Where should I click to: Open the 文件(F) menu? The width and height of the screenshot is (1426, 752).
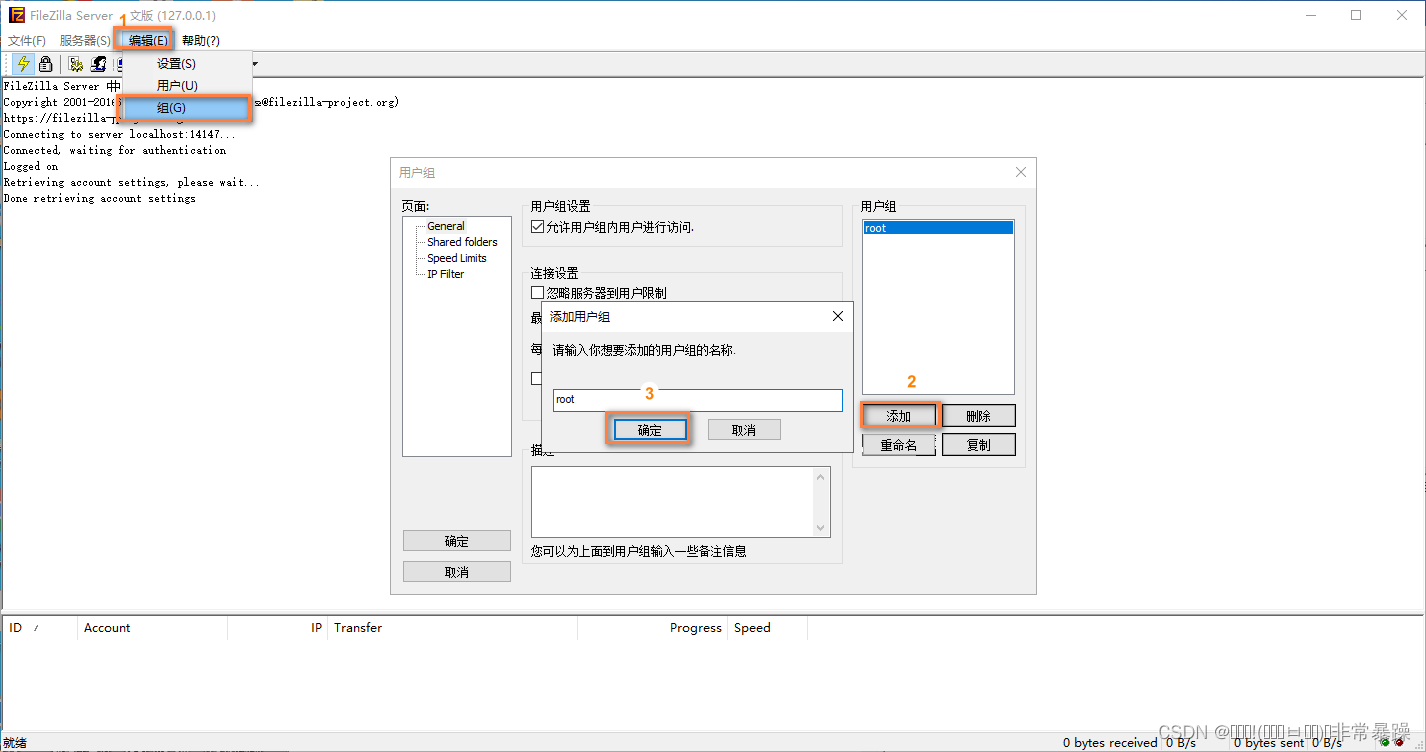(x=27, y=41)
